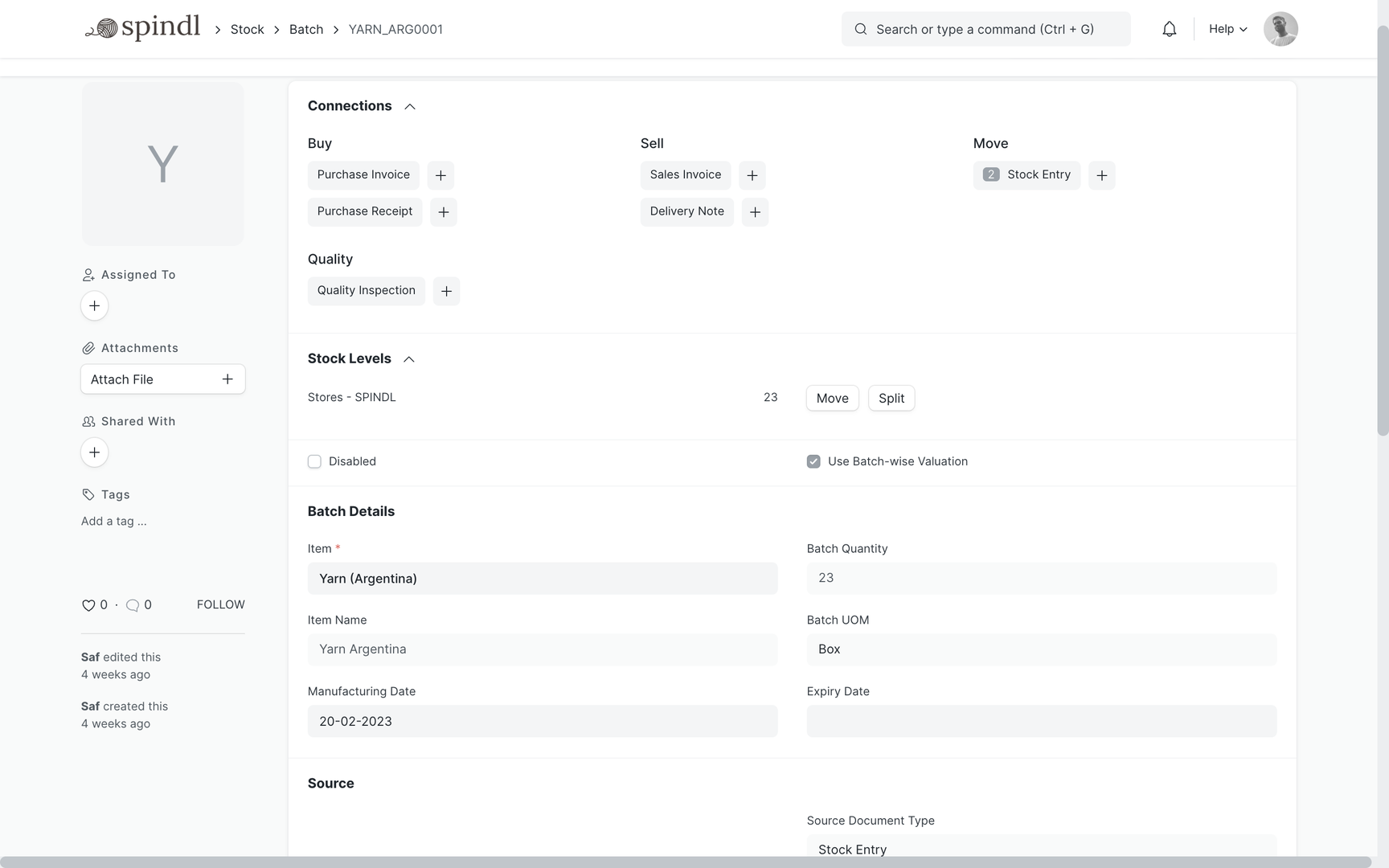Add someone under Assigned To

pyautogui.click(x=94, y=305)
